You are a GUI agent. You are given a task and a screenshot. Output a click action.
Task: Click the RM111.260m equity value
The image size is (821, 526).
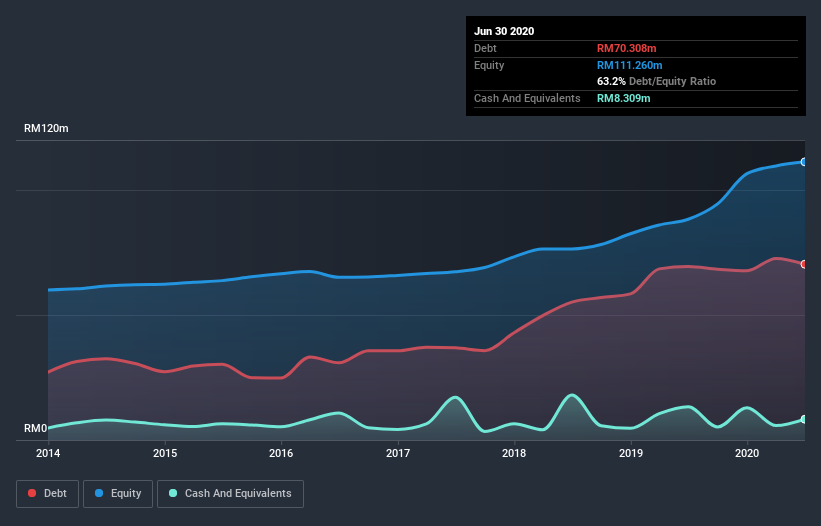pos(630,65)
